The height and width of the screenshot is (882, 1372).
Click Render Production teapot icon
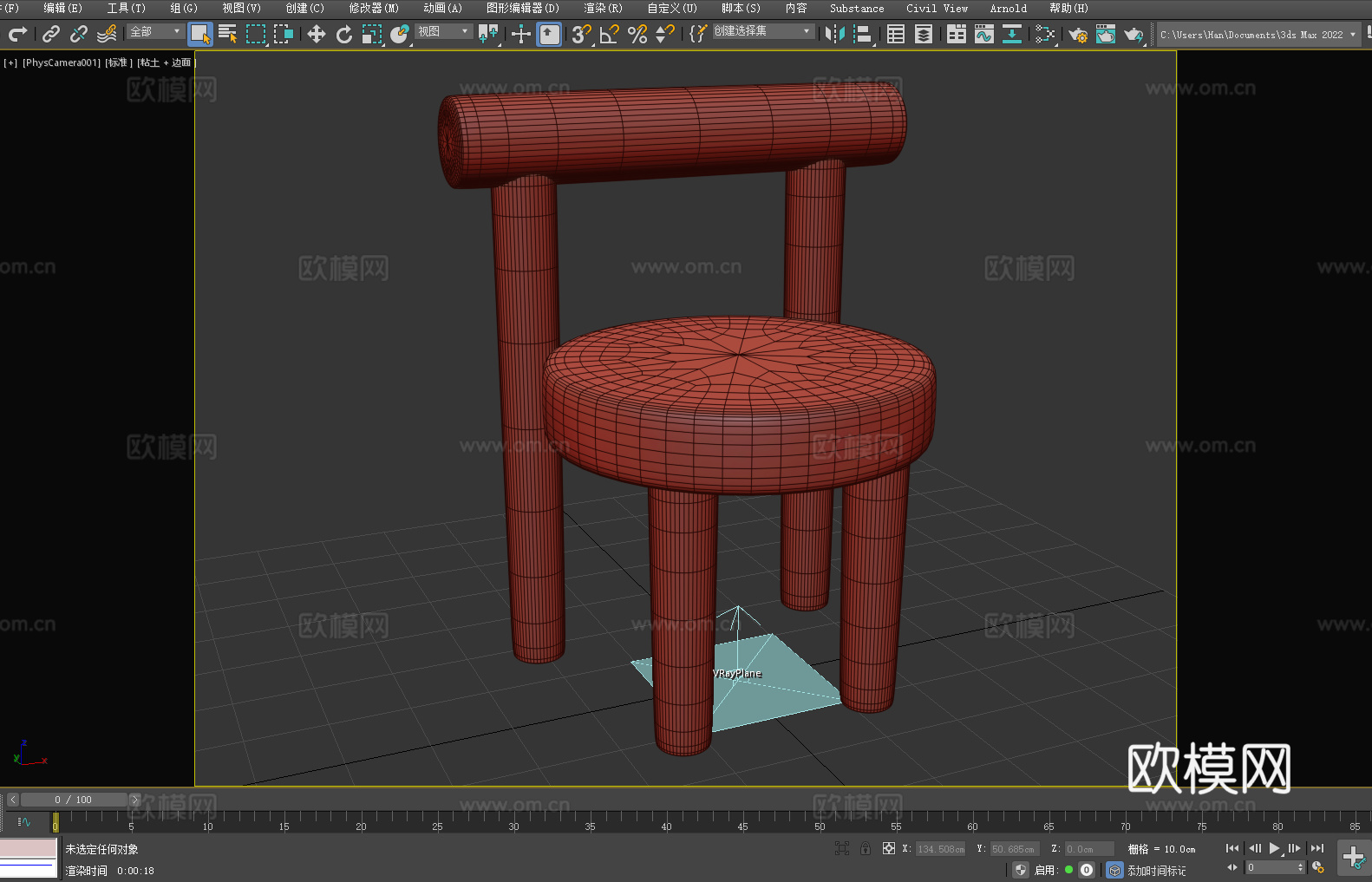point(1134,35)
